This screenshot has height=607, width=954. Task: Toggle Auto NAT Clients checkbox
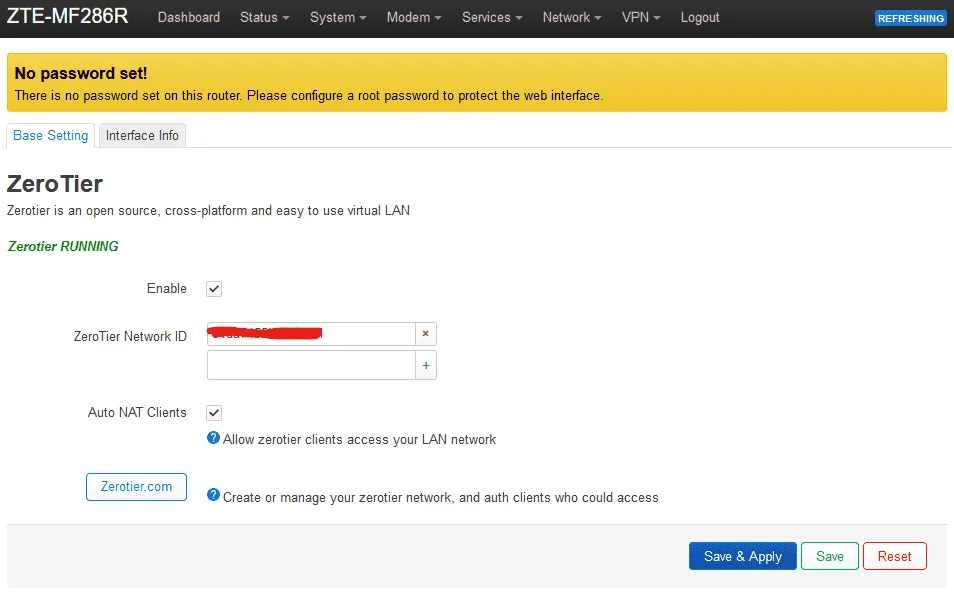click(x=214, y=413)
